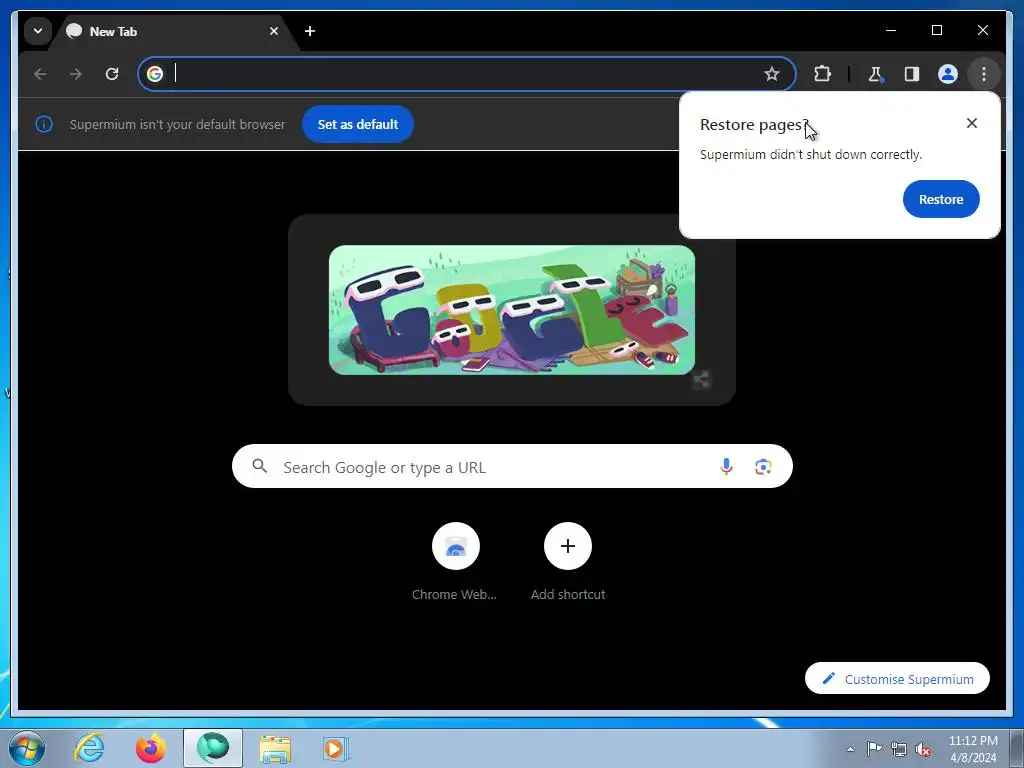The height and width of the screenshot is (768, 1024).
Task: Show hidden tray icons arrow
Action: pos(850,749)
